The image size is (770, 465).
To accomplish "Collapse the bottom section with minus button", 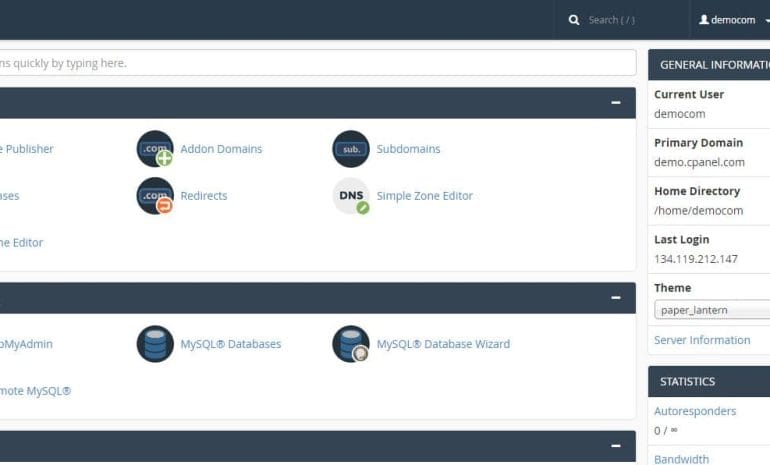I will point(616,446).
